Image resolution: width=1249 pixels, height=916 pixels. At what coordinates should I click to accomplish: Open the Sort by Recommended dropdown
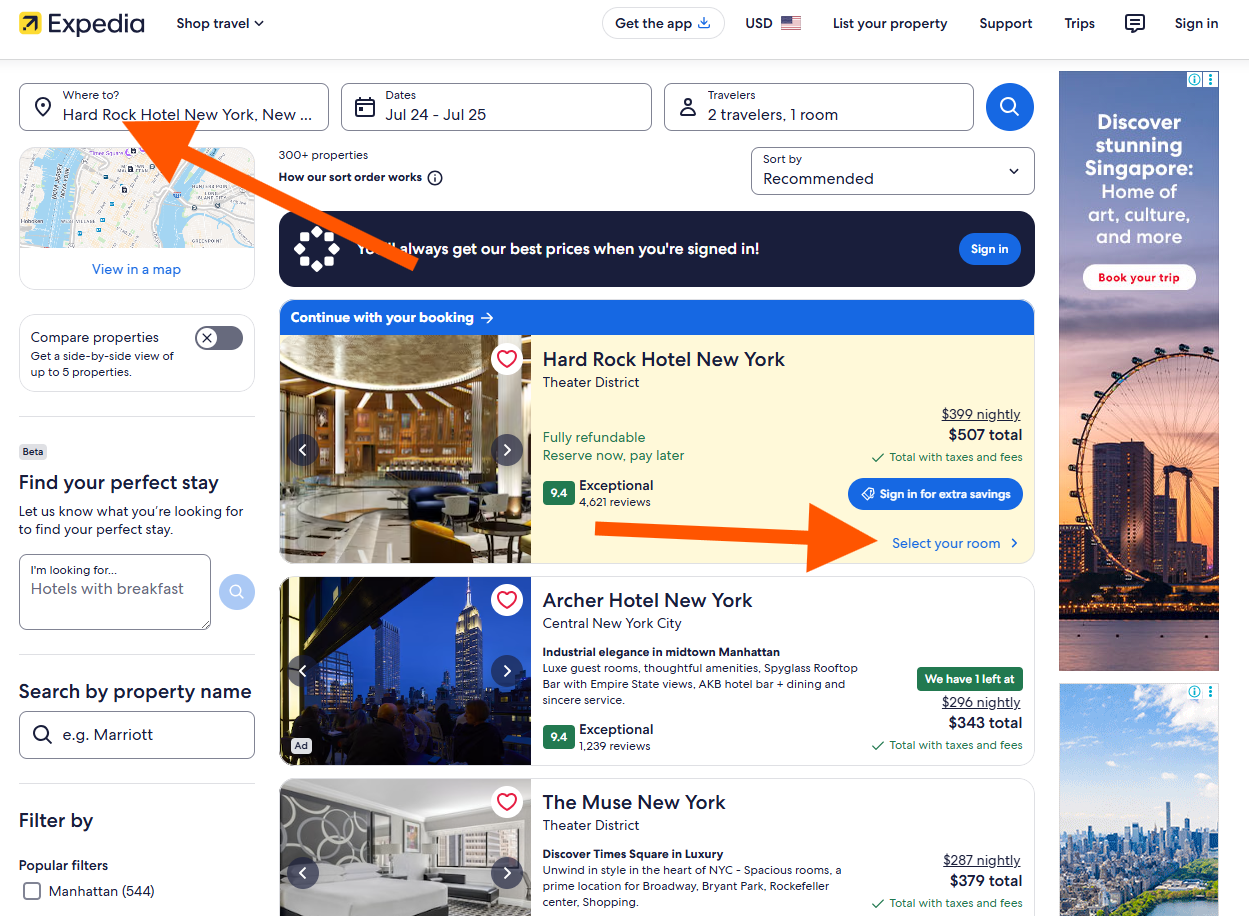pyautogui.click(x=893, y=171)
